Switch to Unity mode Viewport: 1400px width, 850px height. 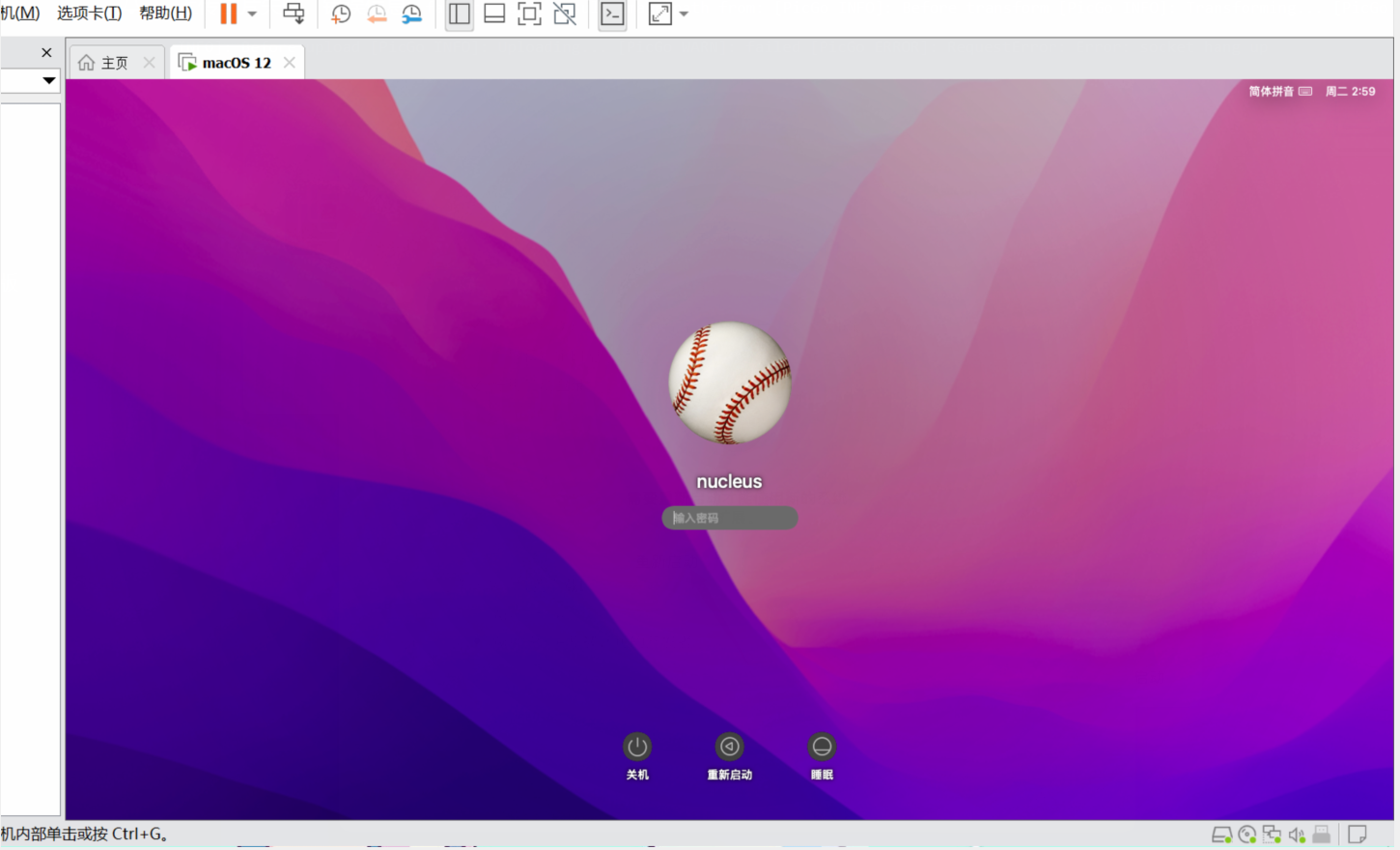click(565, 14)
